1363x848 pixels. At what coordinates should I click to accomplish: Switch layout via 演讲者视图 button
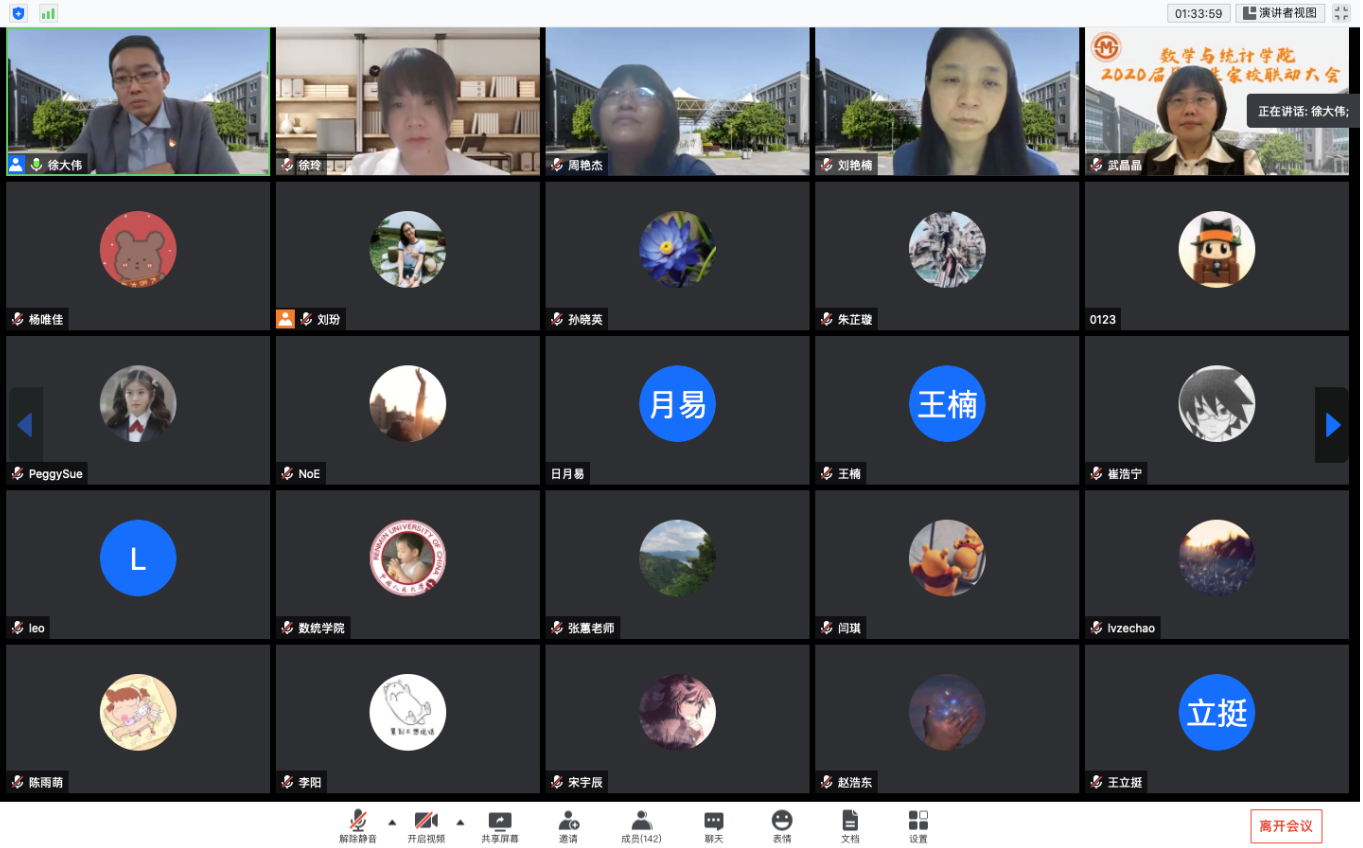click(1280, 13)
